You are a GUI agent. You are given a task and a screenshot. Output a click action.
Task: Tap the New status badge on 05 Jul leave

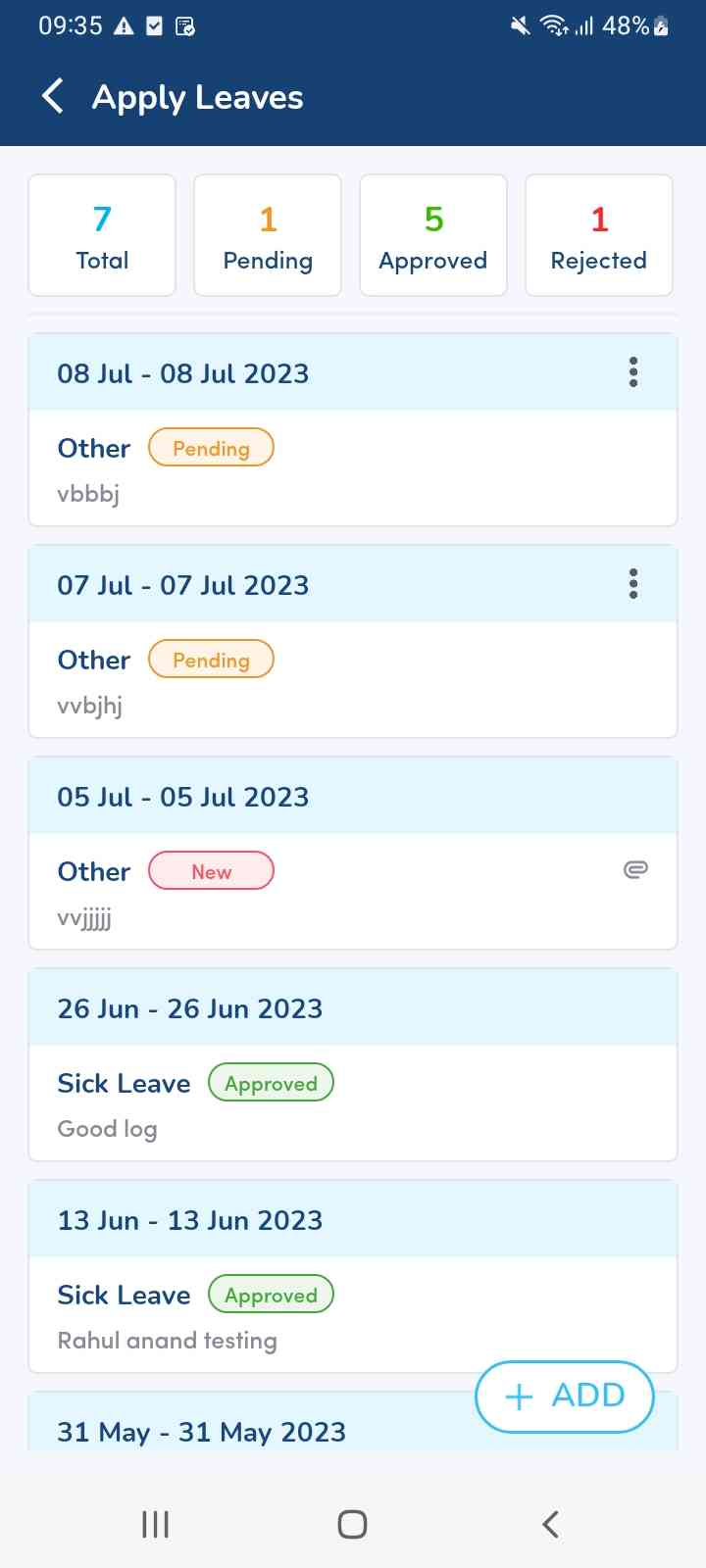coord(211,871)
